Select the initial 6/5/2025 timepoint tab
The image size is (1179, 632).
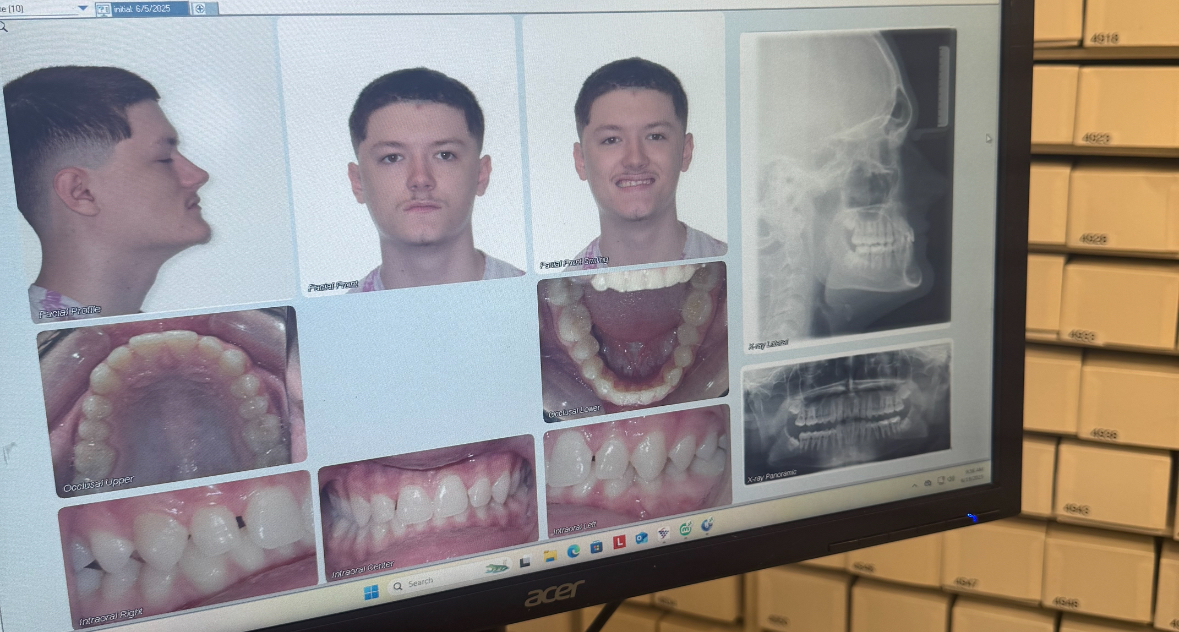(141, 9)
